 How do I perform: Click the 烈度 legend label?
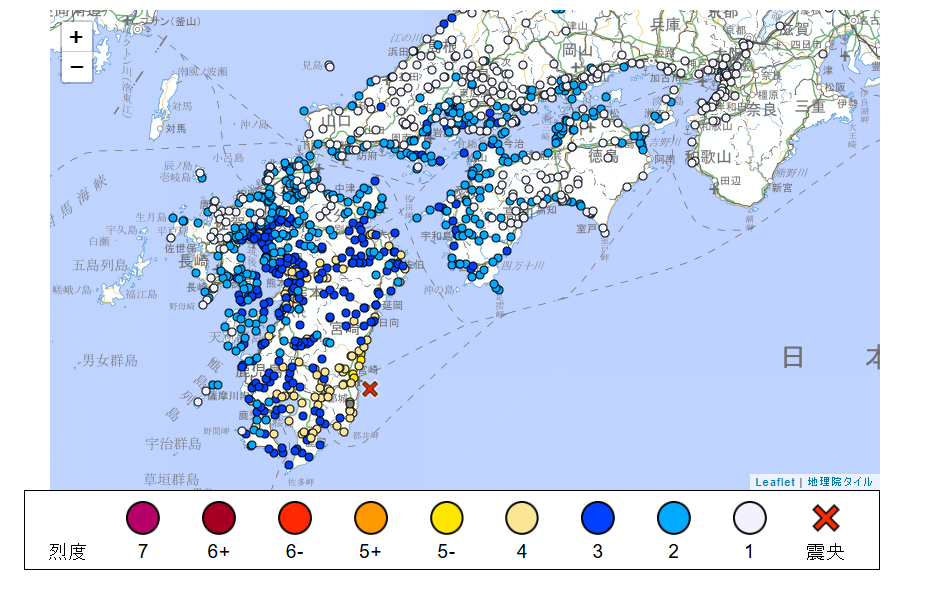pos(67,552)
